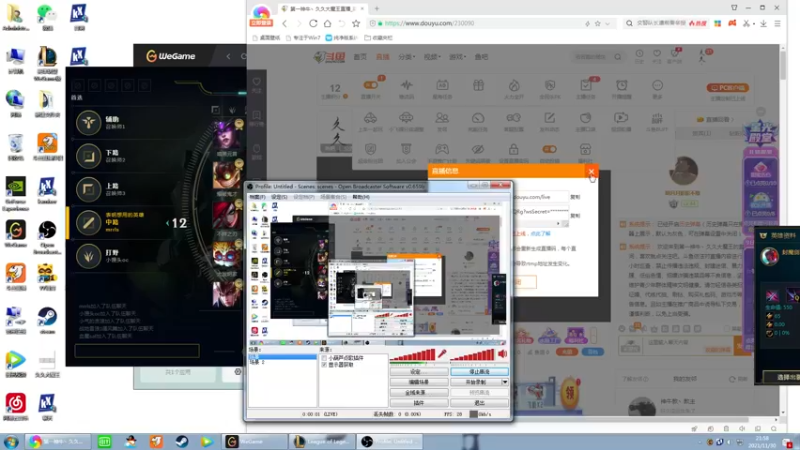Select the mid lane role icon (中路)
The height and width of the screenshot is (450, 800).
(88, 223)
